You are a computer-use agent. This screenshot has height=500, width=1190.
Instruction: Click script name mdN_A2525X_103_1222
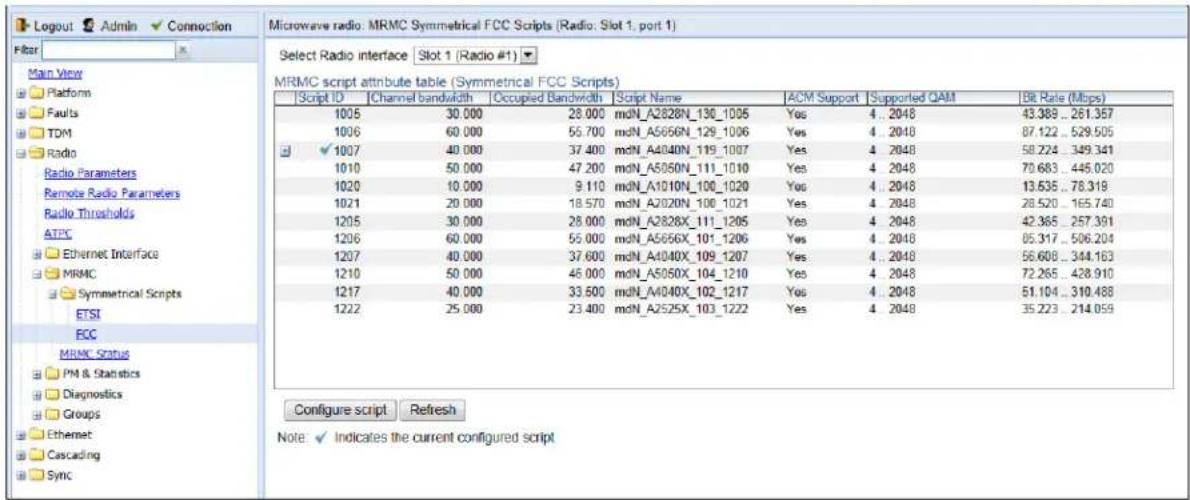(682, 310)
